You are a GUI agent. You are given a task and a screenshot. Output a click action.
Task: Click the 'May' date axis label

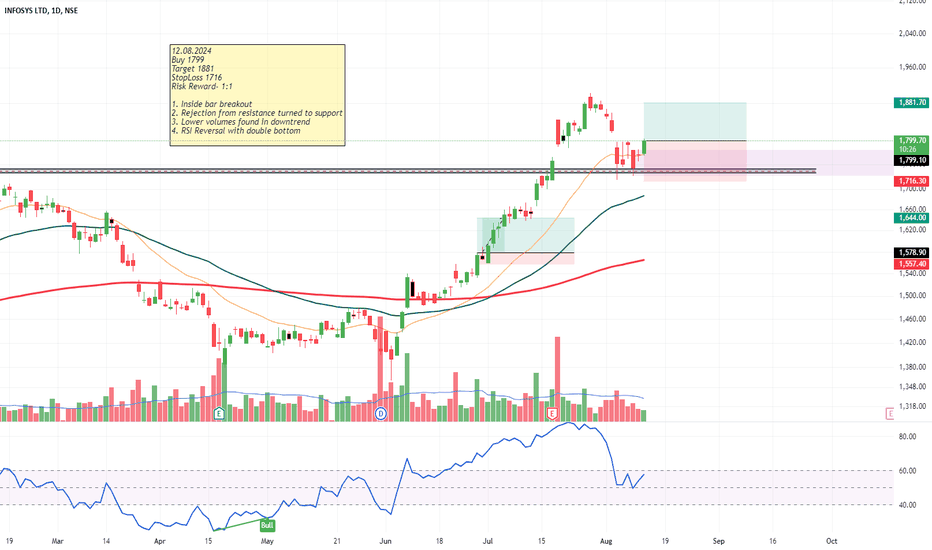coord(267,541)
